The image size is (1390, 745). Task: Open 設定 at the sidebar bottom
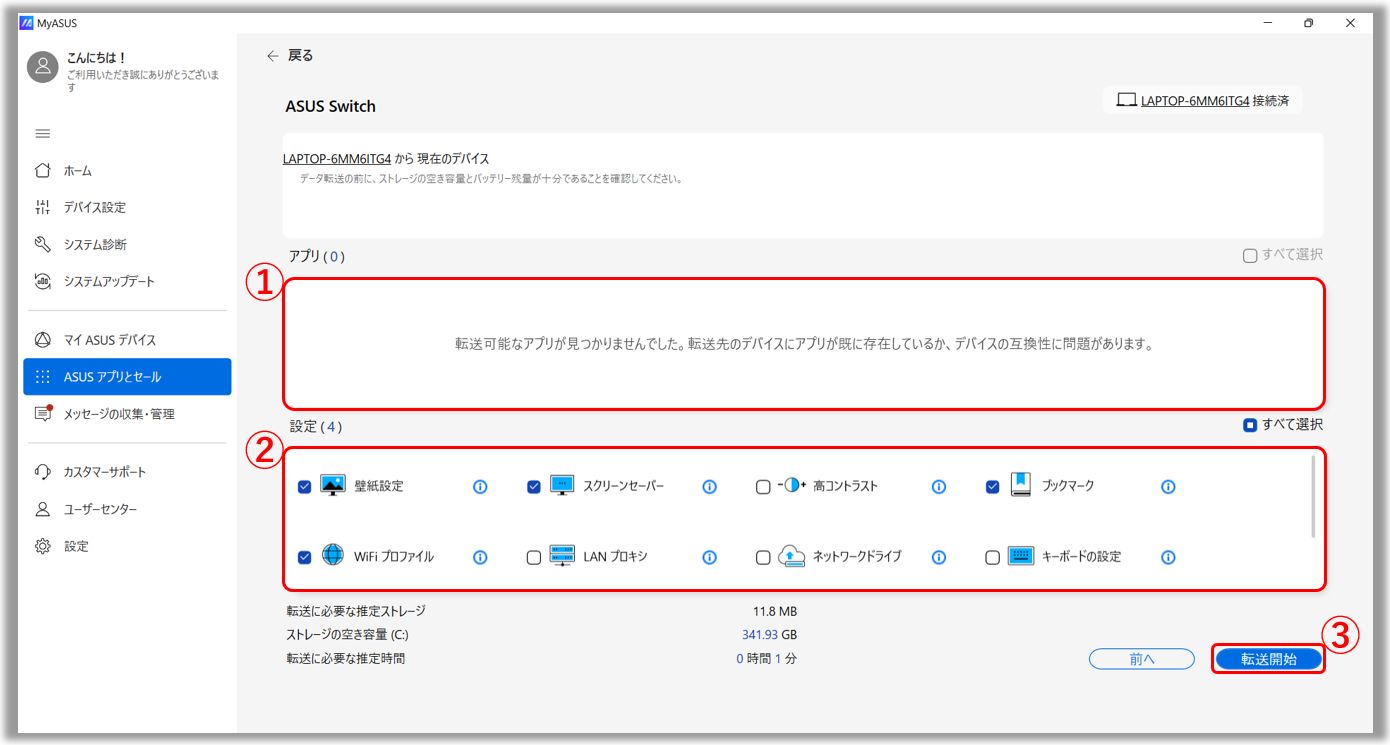tap(62, 547)
